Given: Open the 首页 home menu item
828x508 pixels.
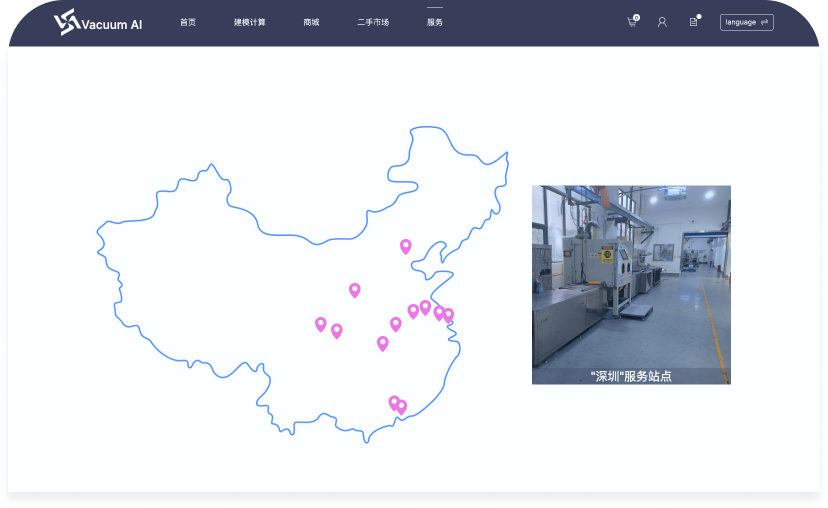Looking at the screenshot, I should 187,22.
